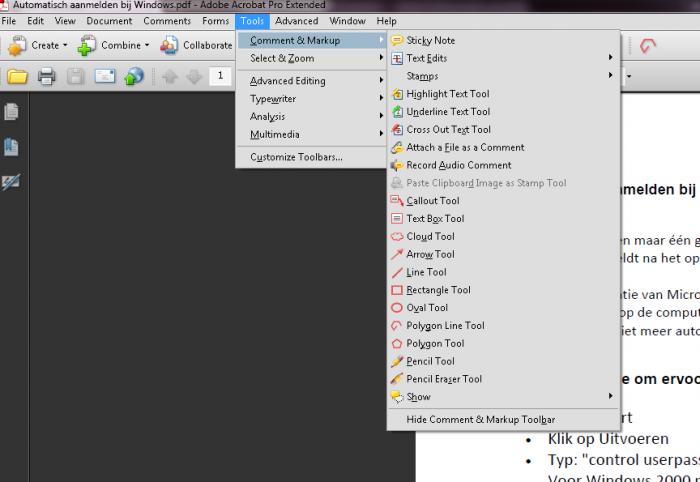Open the Forms menu
The height and width of the screenshot is (482, 700).
(x=215, y=21)
